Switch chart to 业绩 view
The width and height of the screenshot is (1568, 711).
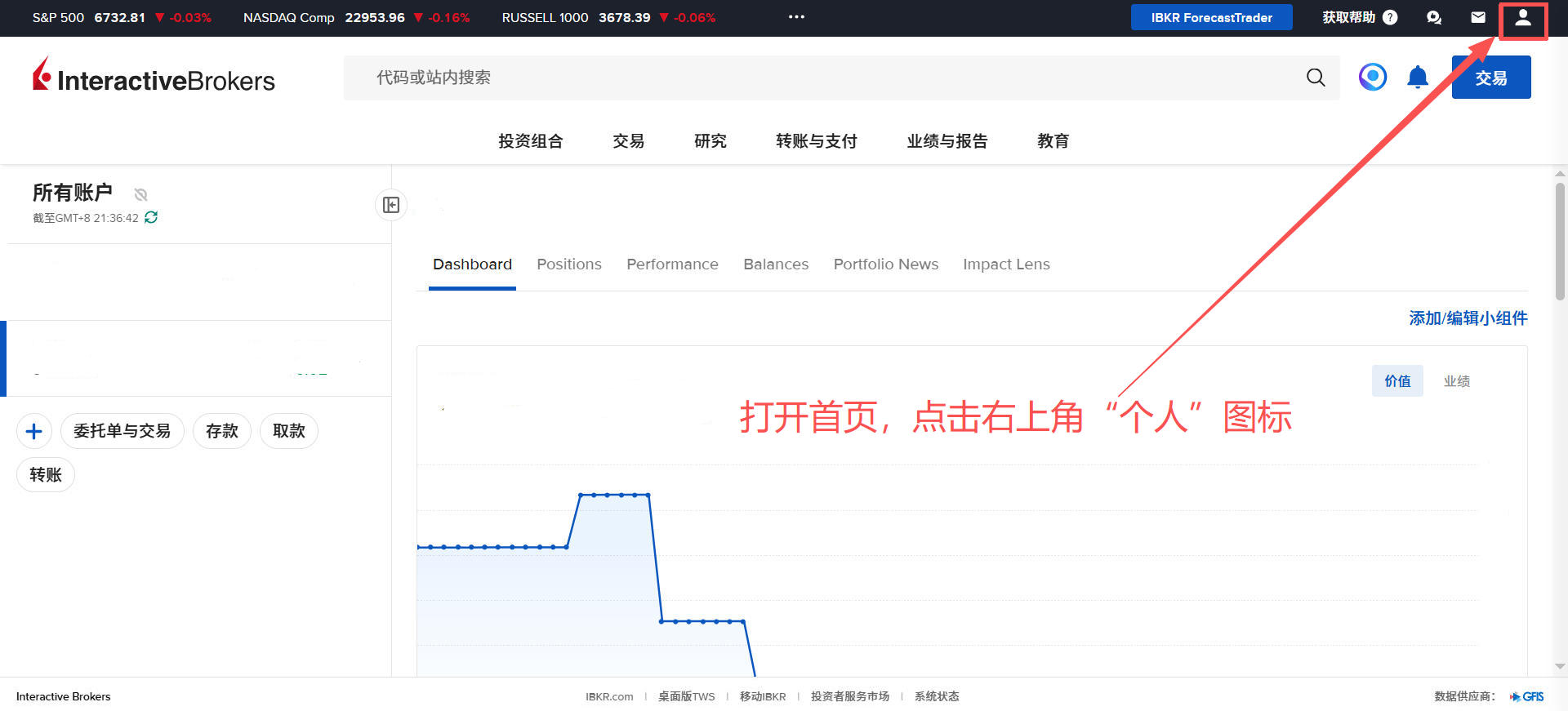point(1456,381)
